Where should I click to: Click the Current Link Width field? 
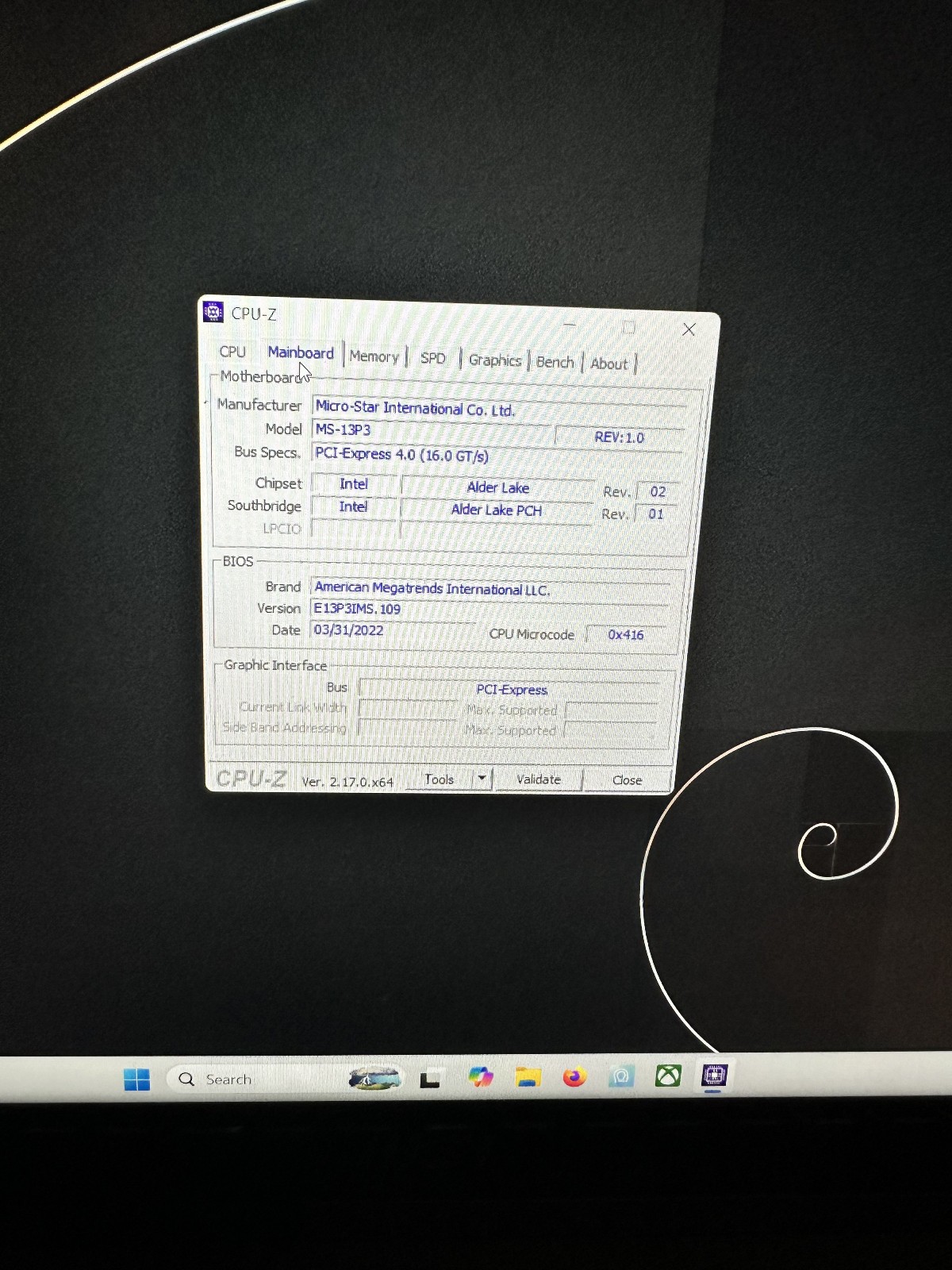(x=409, y=709)
